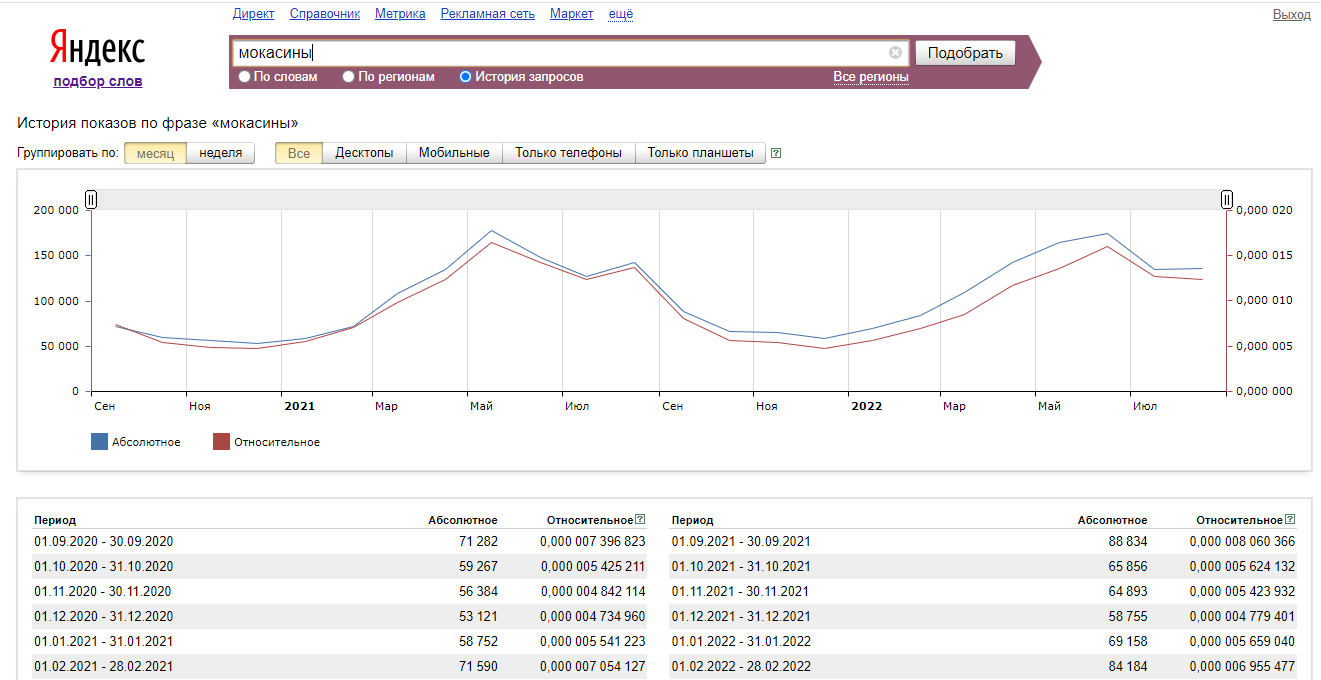Open the Метрика link
The height and width of the screenshot is (680, 1321).
click(400, 14)
